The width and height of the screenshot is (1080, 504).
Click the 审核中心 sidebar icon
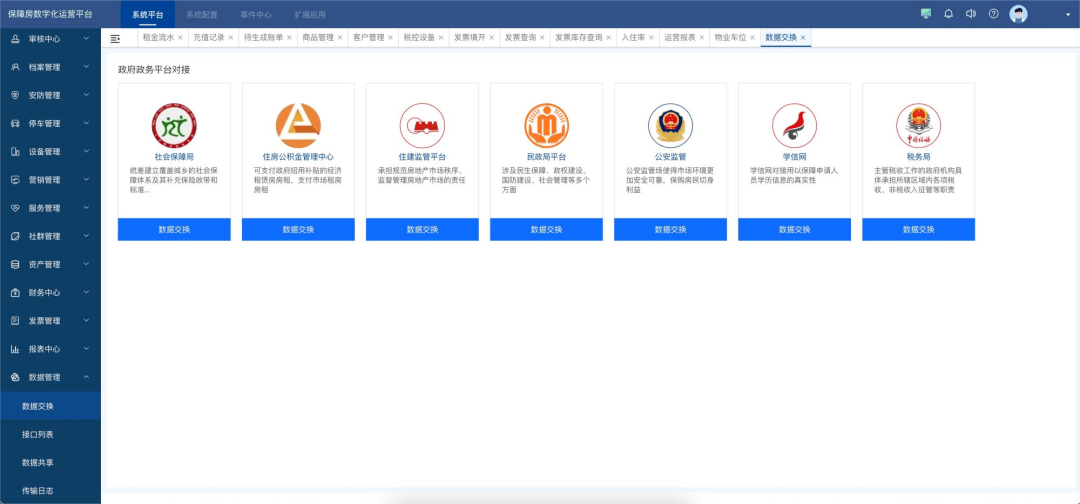click(15, 39)
